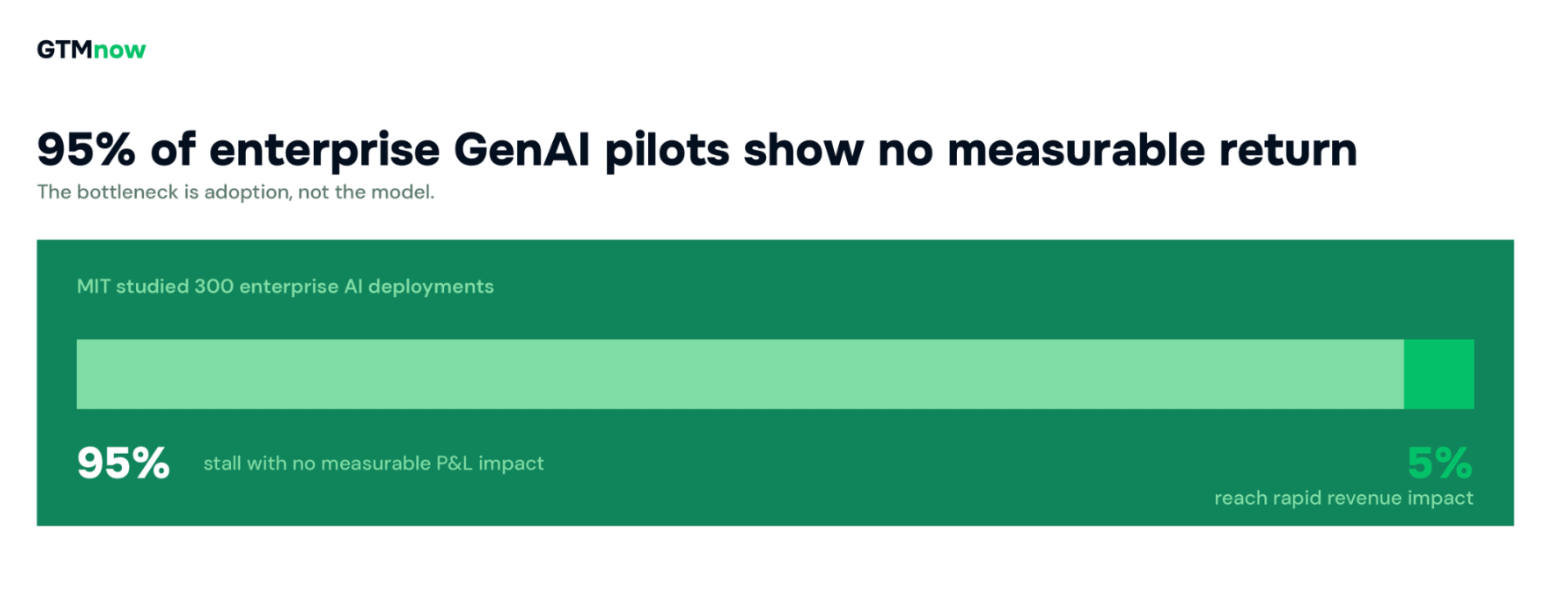1560x608 pixels.
Task: Click the MIT studied 300 deployments label
Action: point(285,286)
